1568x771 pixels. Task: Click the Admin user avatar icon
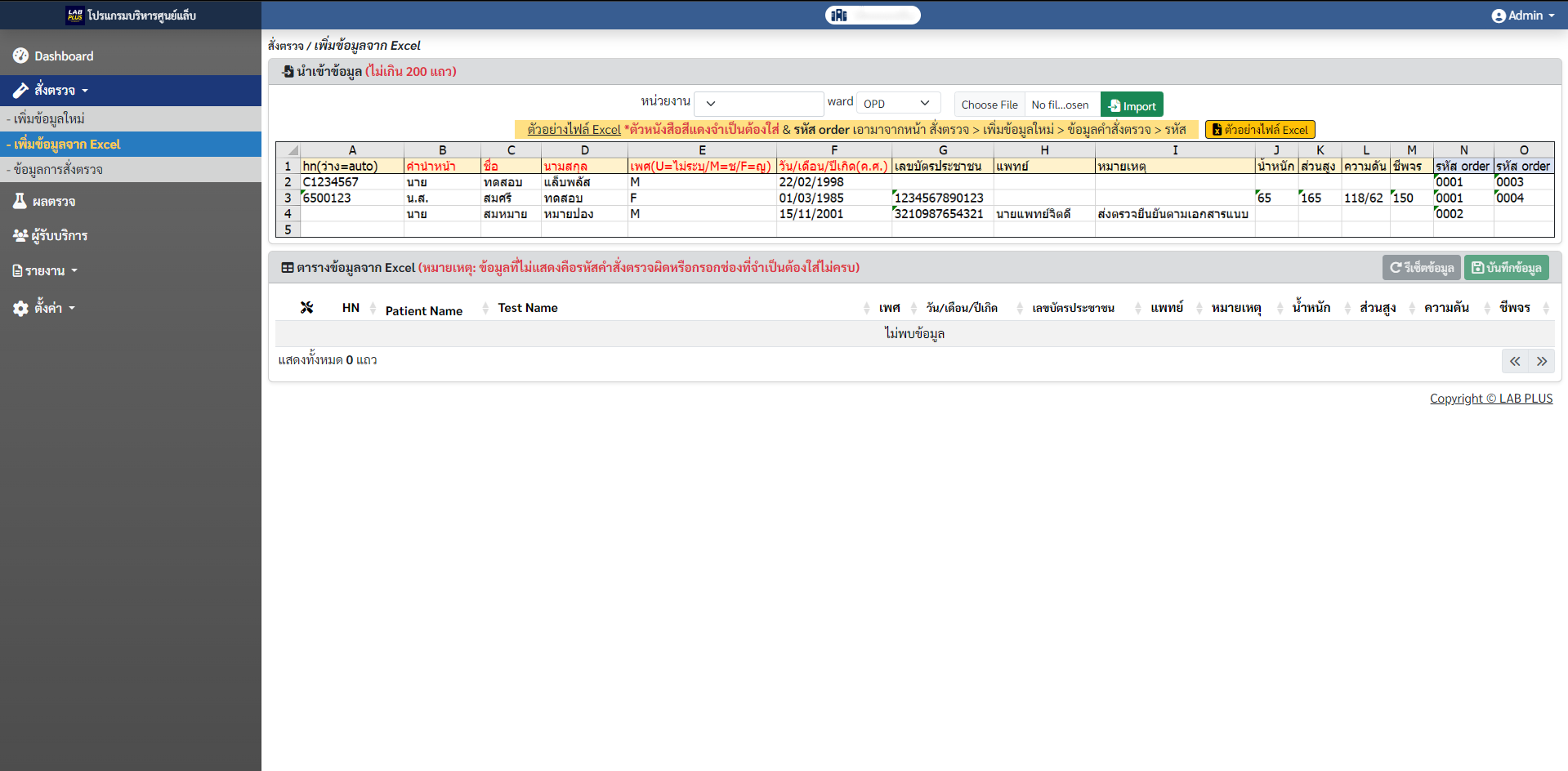[1498, 16]
